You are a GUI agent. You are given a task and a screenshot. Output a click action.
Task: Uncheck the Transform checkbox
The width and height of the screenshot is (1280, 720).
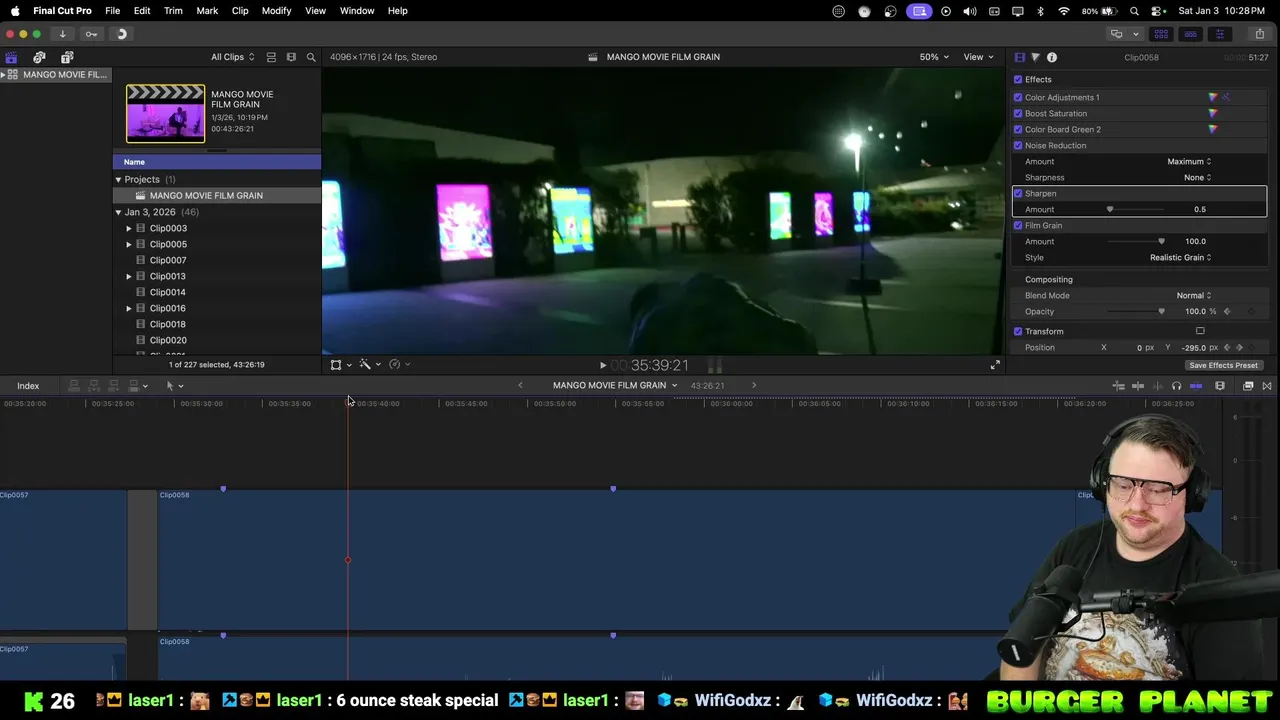click(1018, 331)
